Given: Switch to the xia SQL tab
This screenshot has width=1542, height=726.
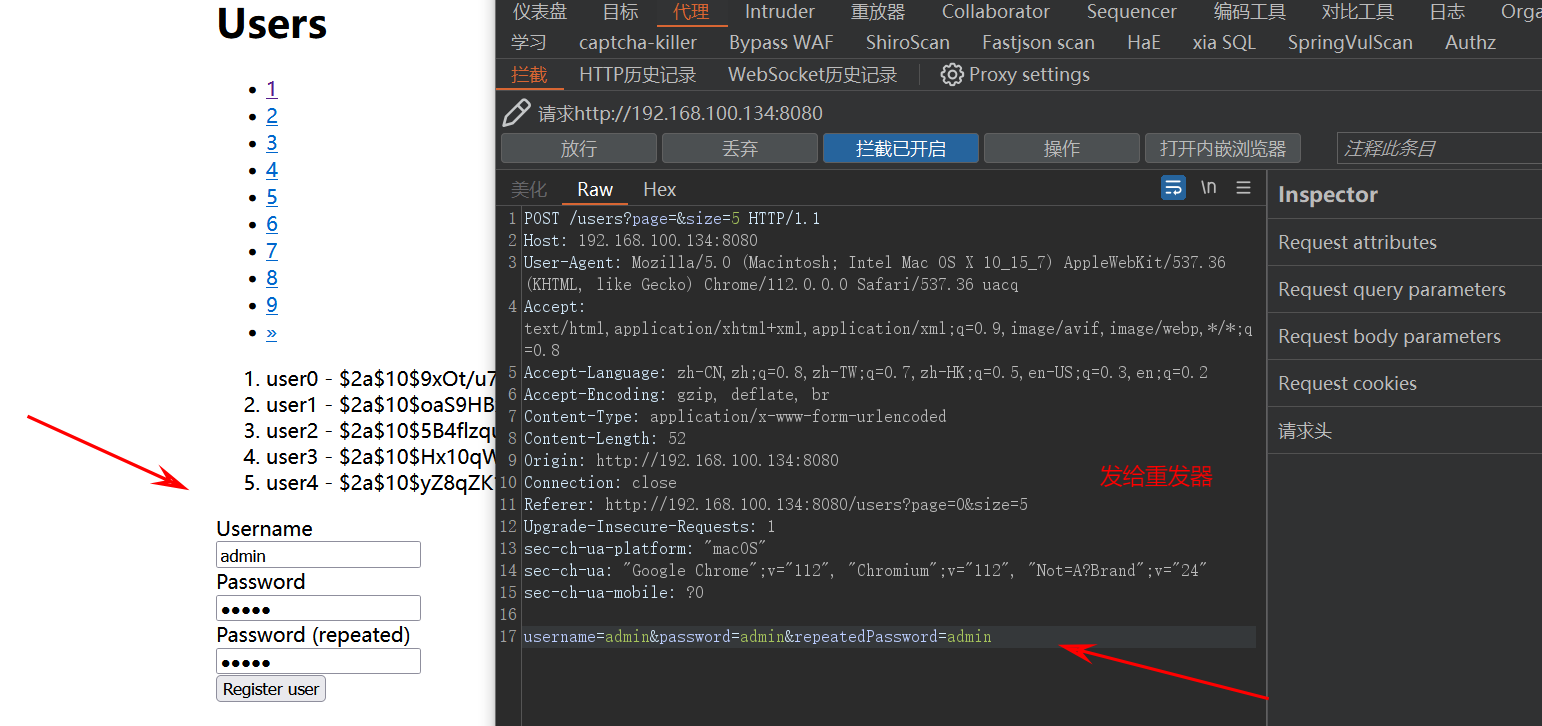Looking at the screenshot, I should pos(1224,43).
